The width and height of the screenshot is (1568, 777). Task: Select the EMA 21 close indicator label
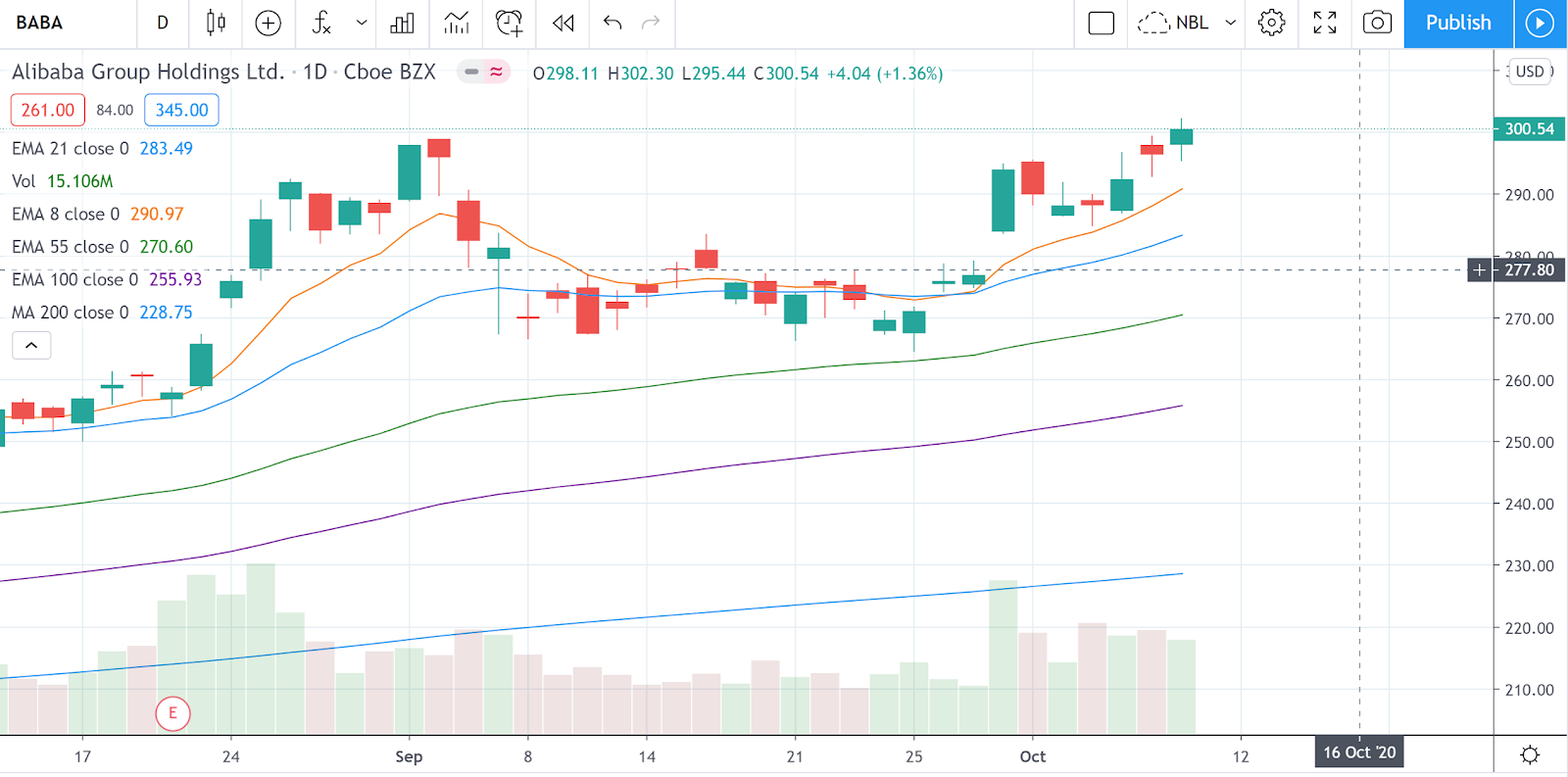(x=71, y=149)
